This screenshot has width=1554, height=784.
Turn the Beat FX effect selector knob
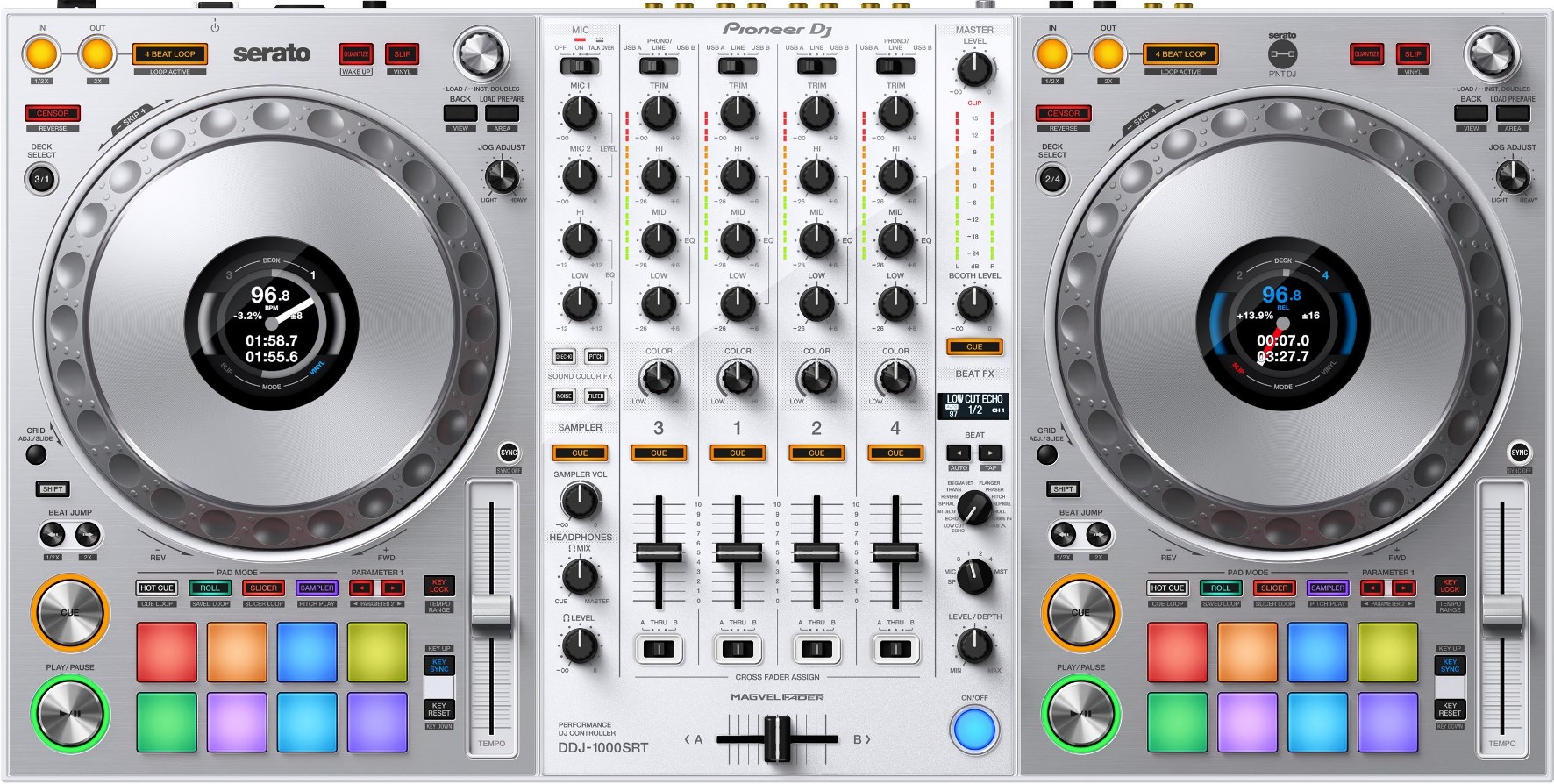(x=973, y=508)
